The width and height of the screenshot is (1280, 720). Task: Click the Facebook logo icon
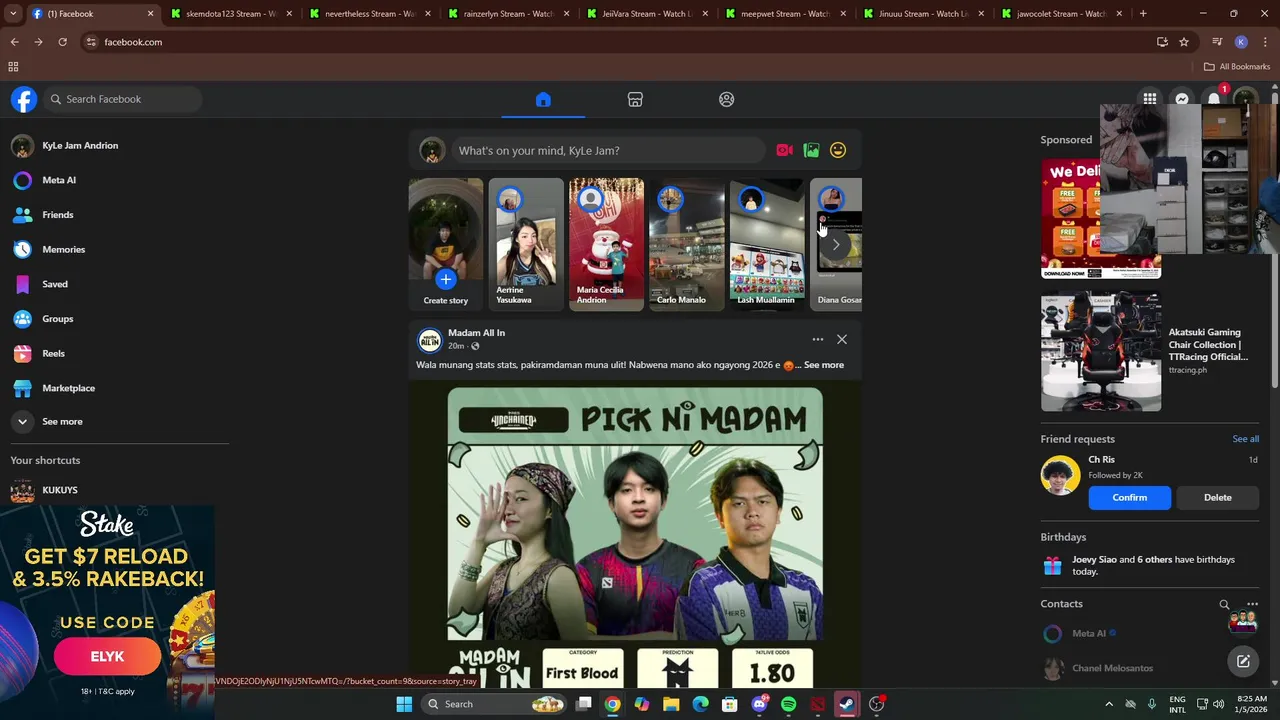pyautogui.click(x=24, y=99)
